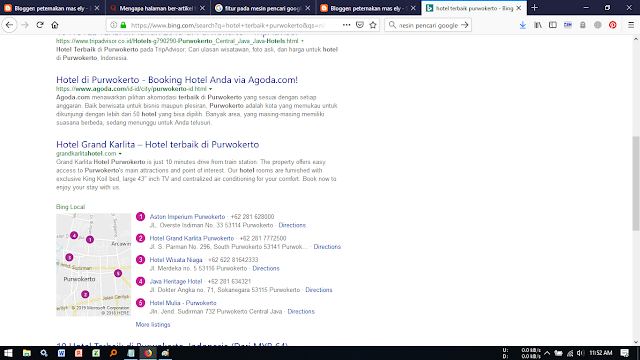
Task: Expand the TripAdvisor result URL dropdown arrow
Action: click(302, 41)
